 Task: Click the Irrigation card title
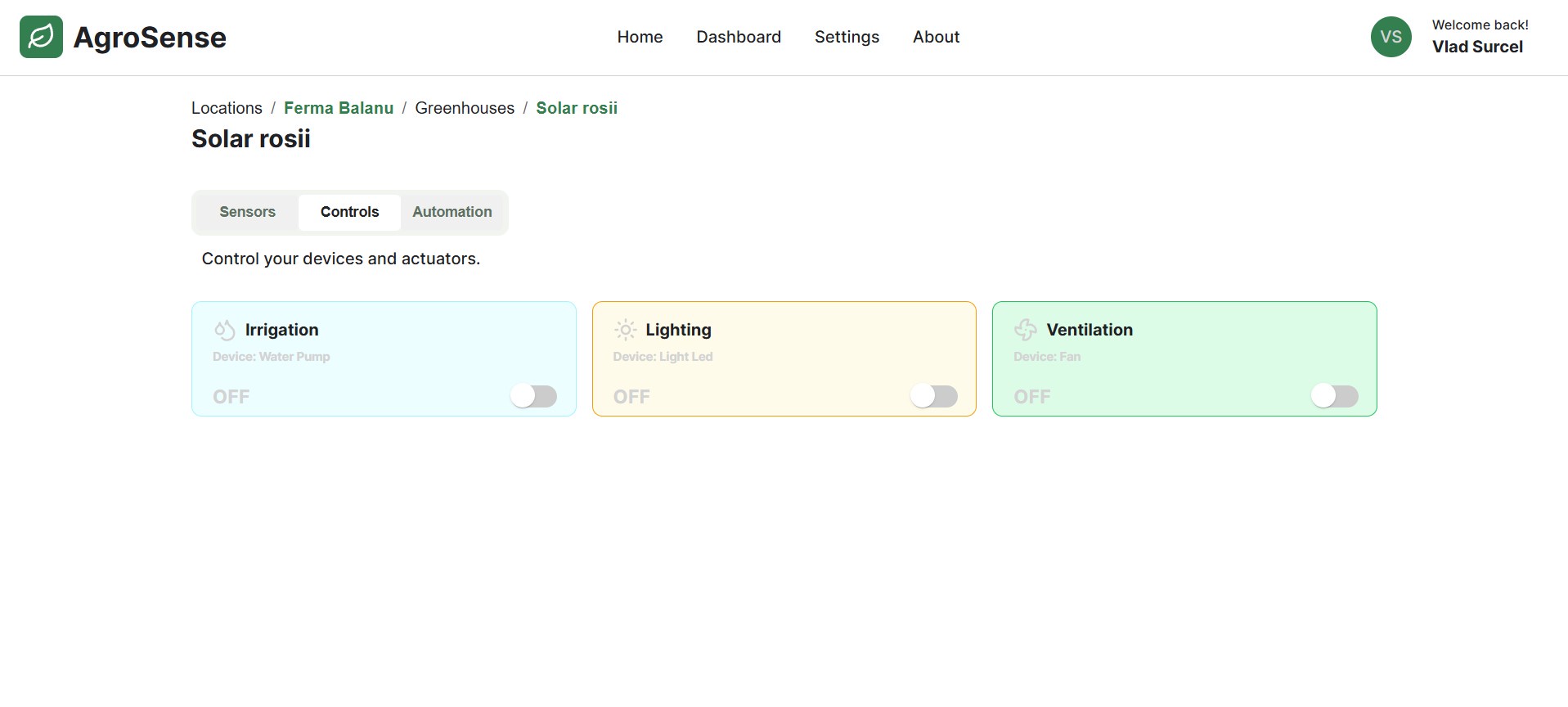pos(281,330)
